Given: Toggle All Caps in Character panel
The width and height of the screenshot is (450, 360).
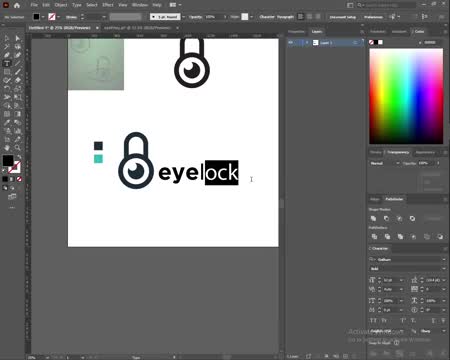Looking at the screenshot, I should [x=373, y=320].
